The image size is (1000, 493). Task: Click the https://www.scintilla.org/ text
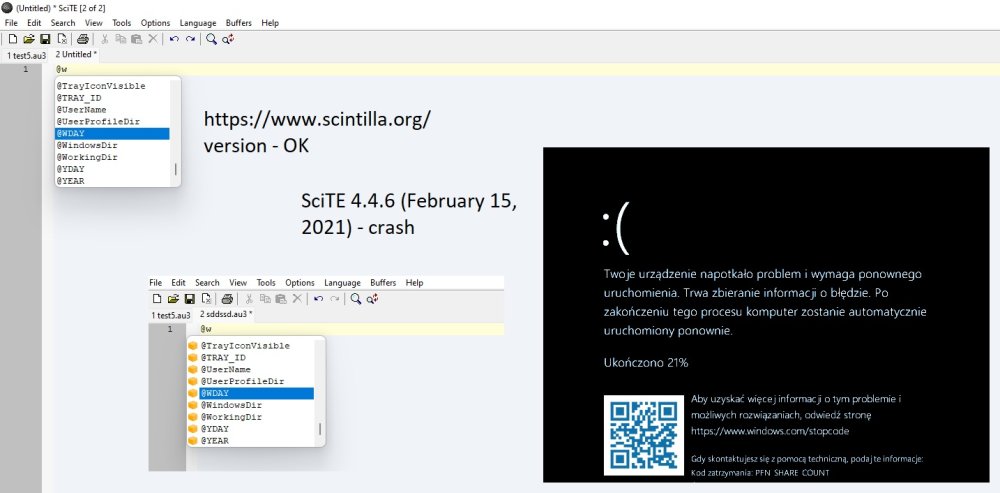click(x=317, y=119)
